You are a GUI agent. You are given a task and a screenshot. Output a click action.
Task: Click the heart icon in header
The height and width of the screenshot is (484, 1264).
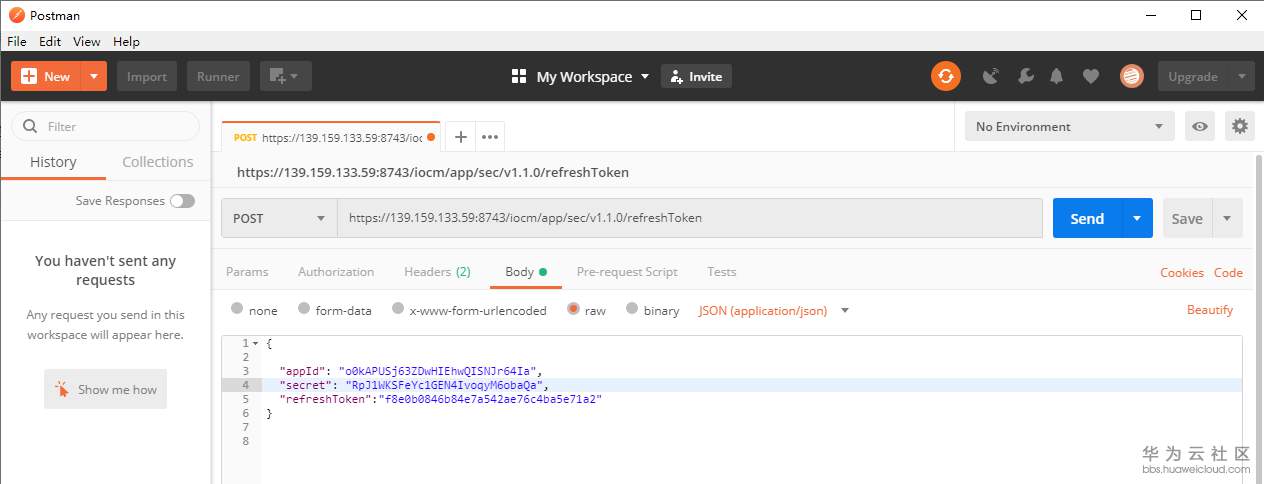point(1091,76)
